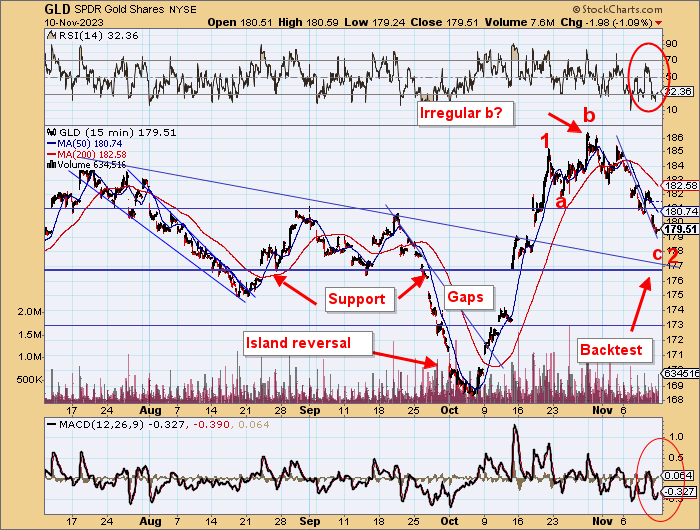700x530 pixels.
Task: Select the 'SPDR Gold Shares' title text
Action: coord(120,9)
